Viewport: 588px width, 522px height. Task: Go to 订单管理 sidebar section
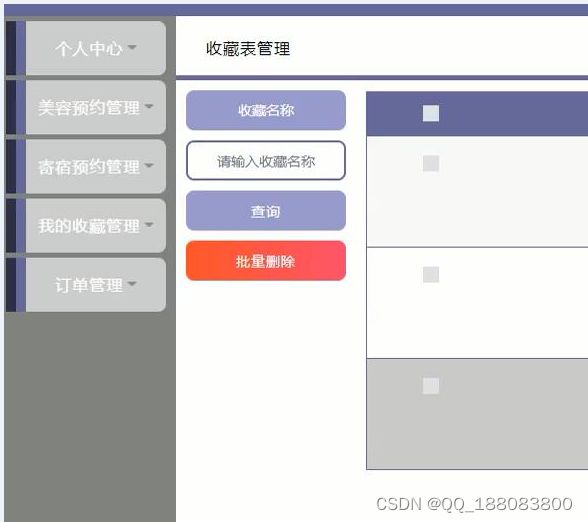(x=96, y=285)
